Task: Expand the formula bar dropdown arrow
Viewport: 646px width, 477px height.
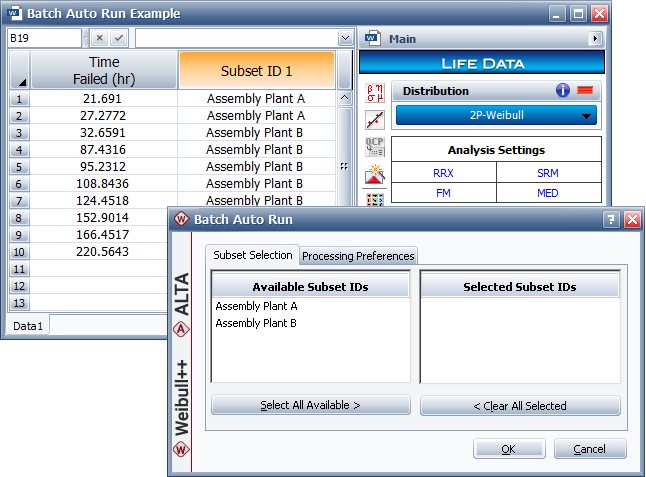Action: [345, 38]
